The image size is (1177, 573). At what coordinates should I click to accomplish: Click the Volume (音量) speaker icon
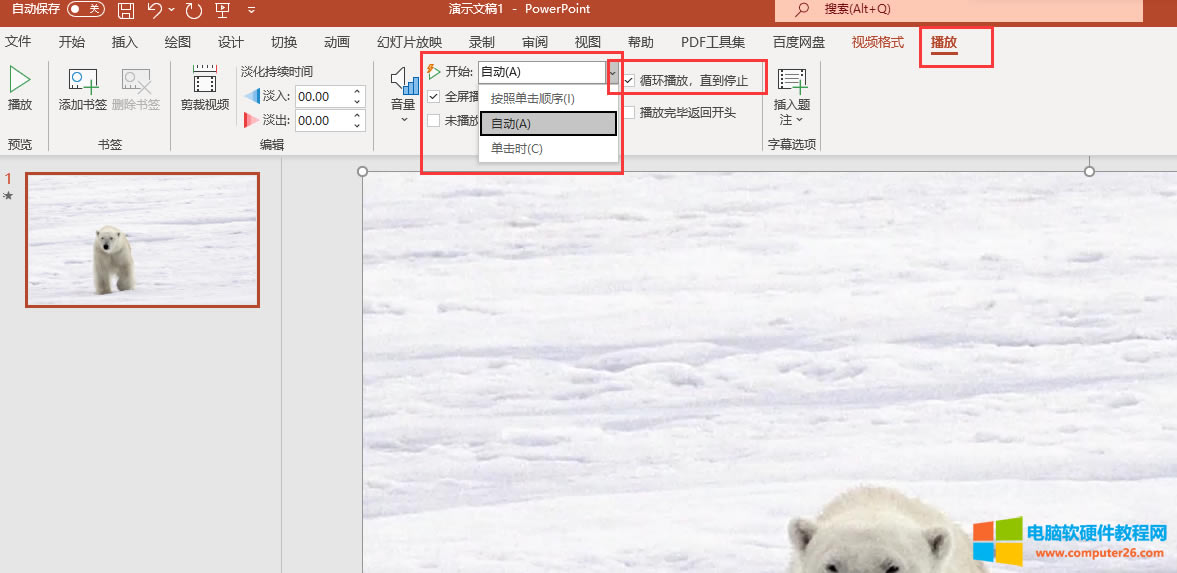point(403,82)
